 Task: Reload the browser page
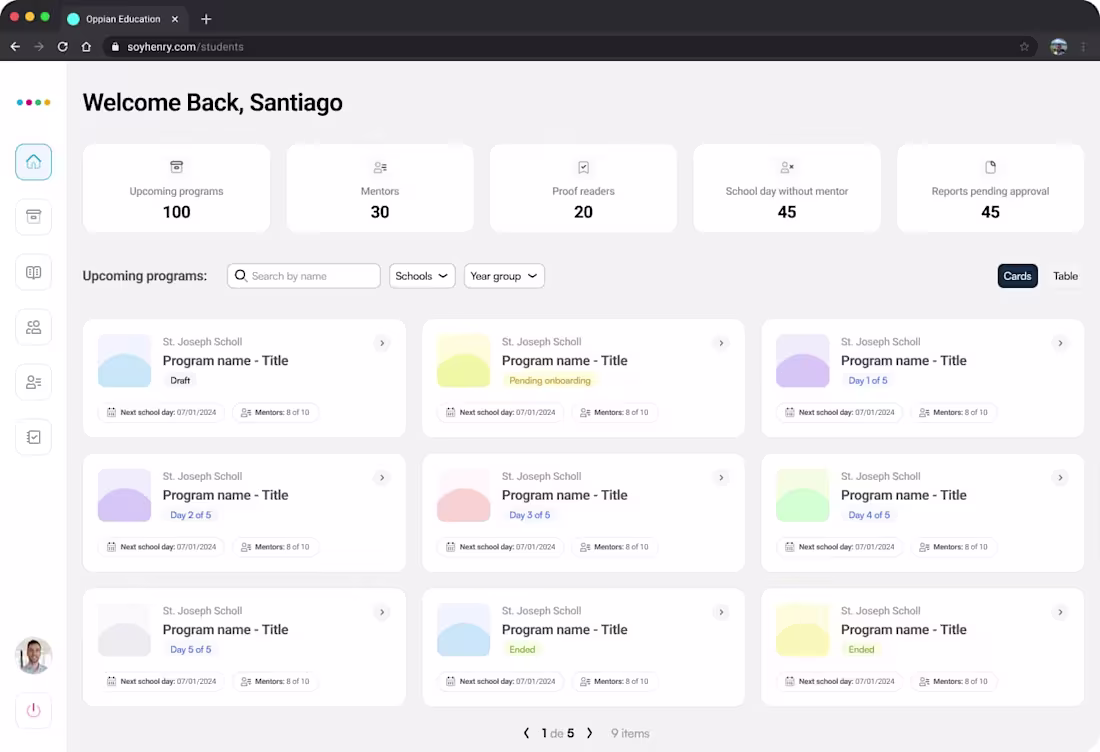coord(62,46)
